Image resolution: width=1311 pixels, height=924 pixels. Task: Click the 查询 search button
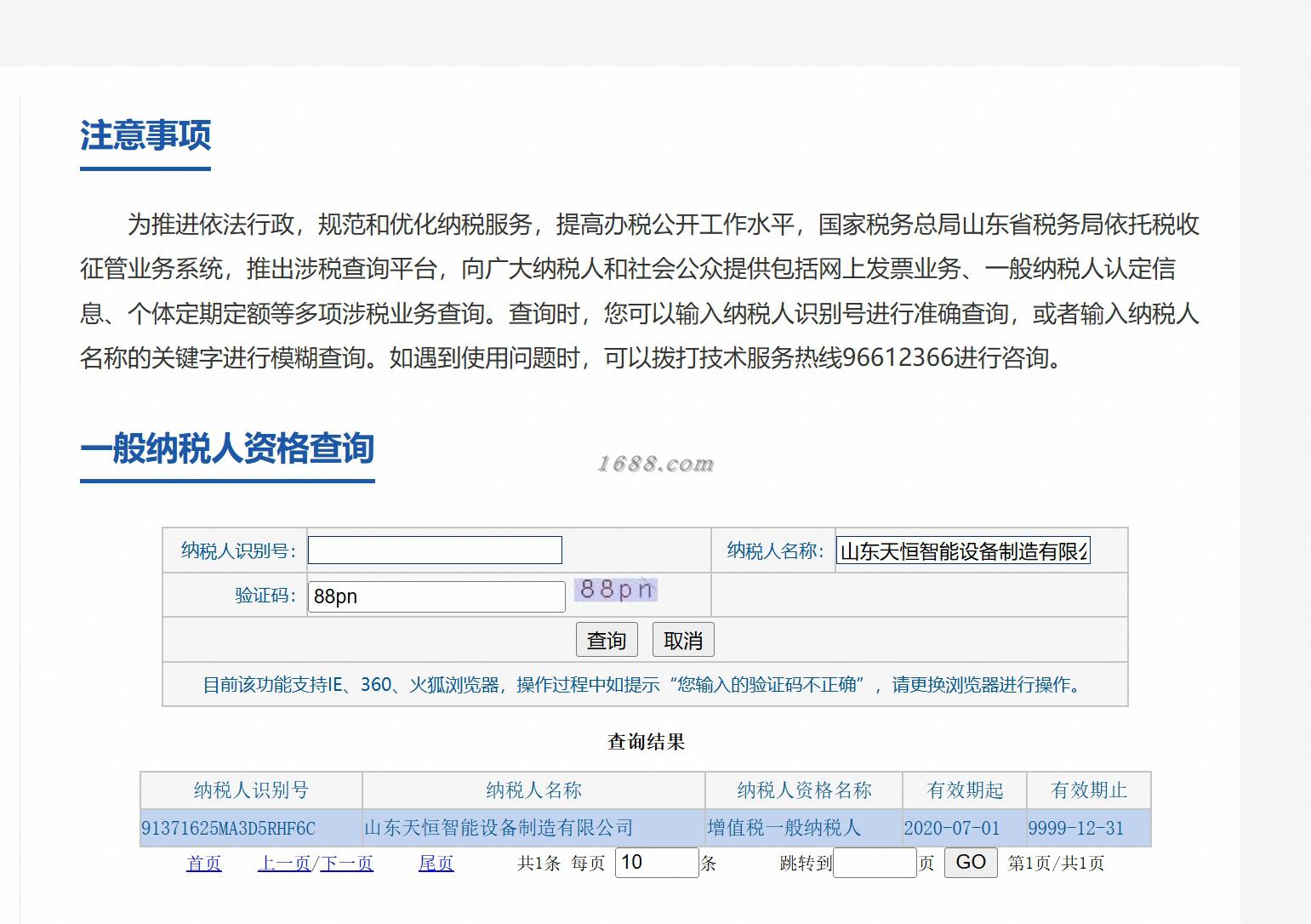(607, 640)
